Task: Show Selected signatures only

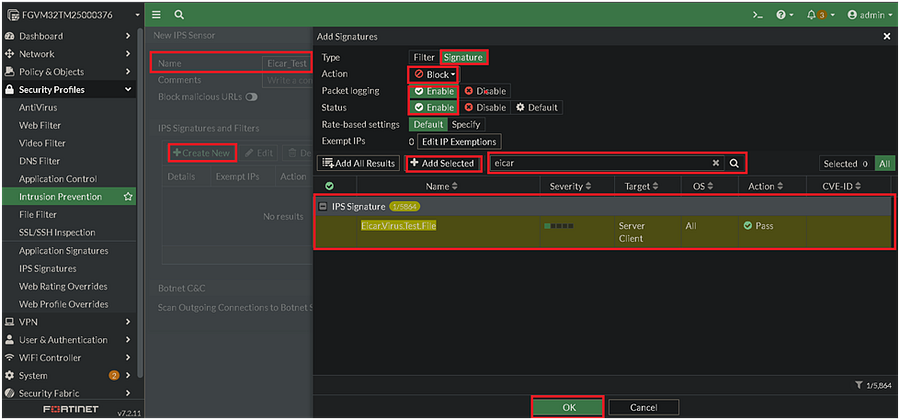Action: 846,164
